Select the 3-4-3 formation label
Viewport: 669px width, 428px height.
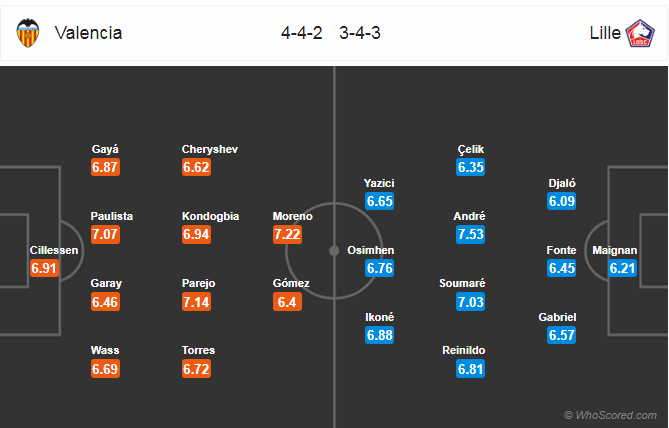click(x=360, y=33)
